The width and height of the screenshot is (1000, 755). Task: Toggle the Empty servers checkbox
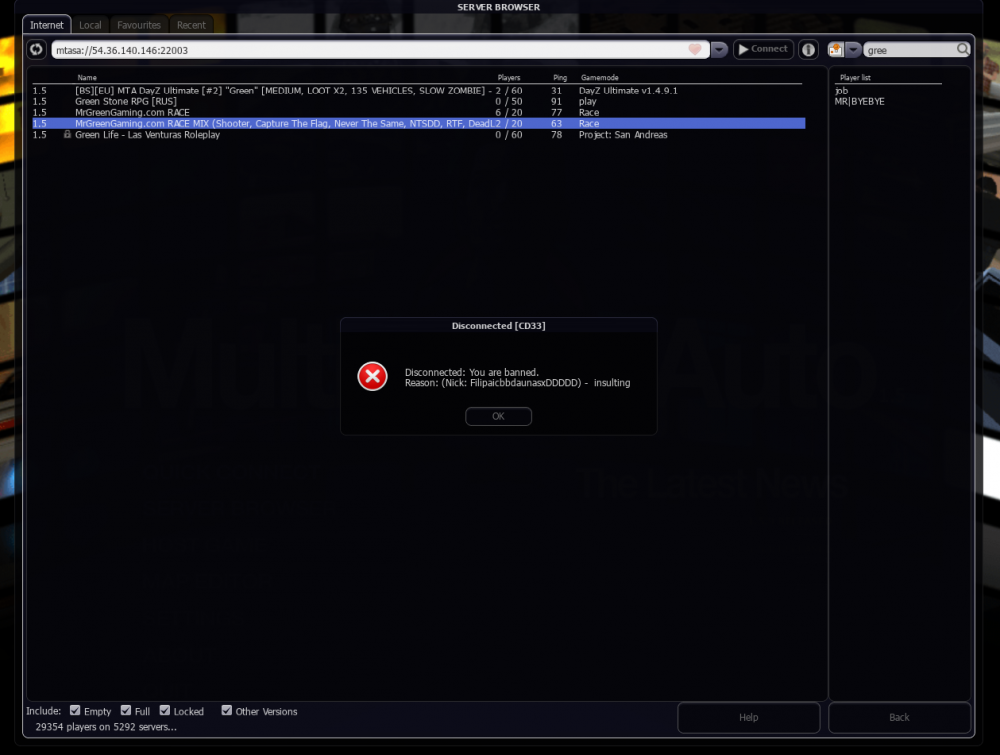click(75, 711)
